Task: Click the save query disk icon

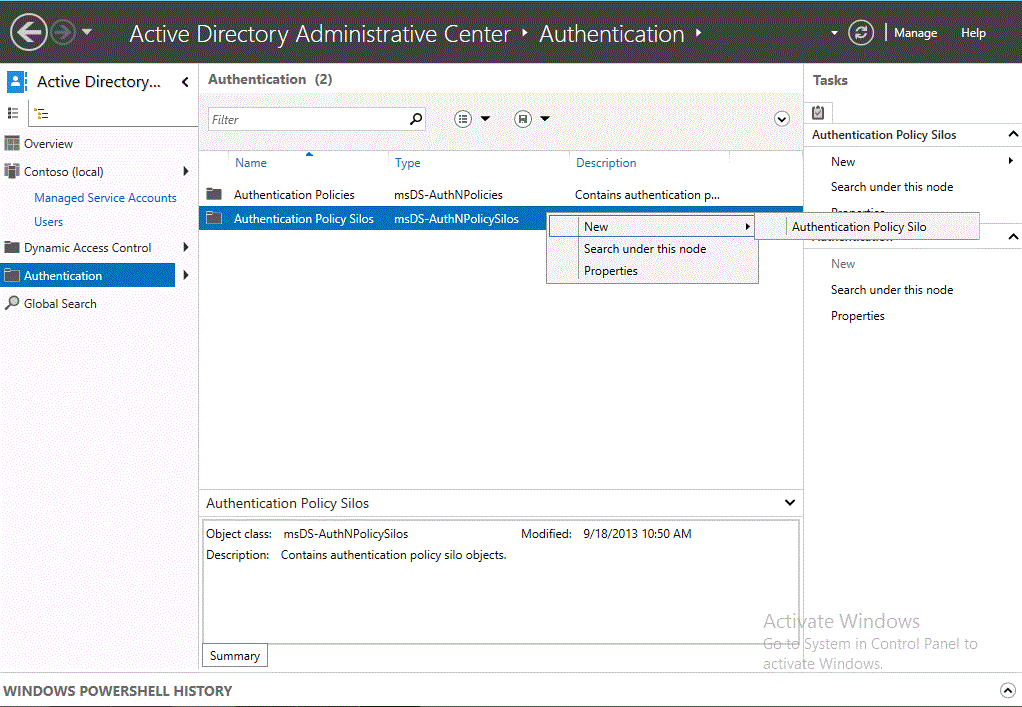Action: [x=523, y=119]
